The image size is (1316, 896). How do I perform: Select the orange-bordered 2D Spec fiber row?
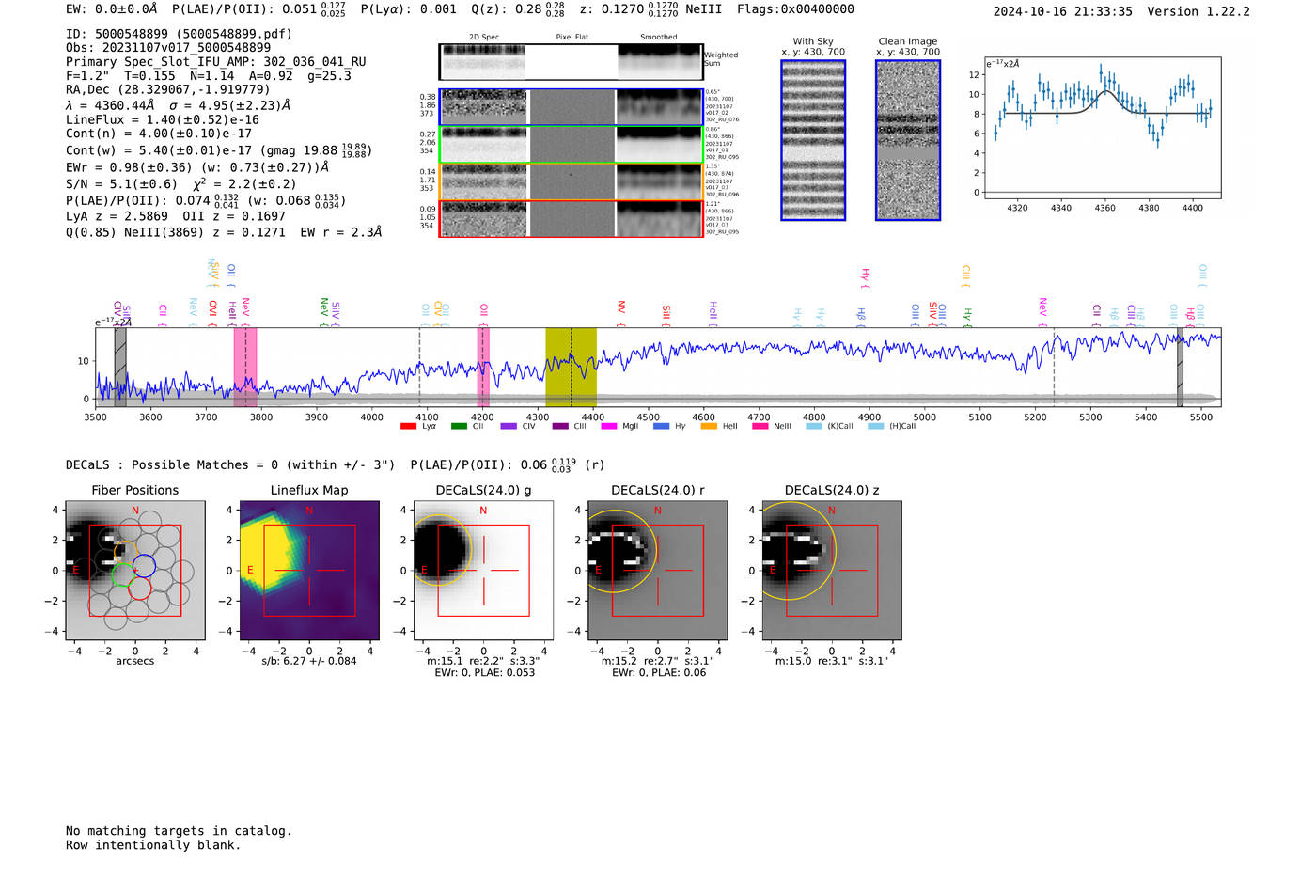pyautogui.click(x=571, y=181)
